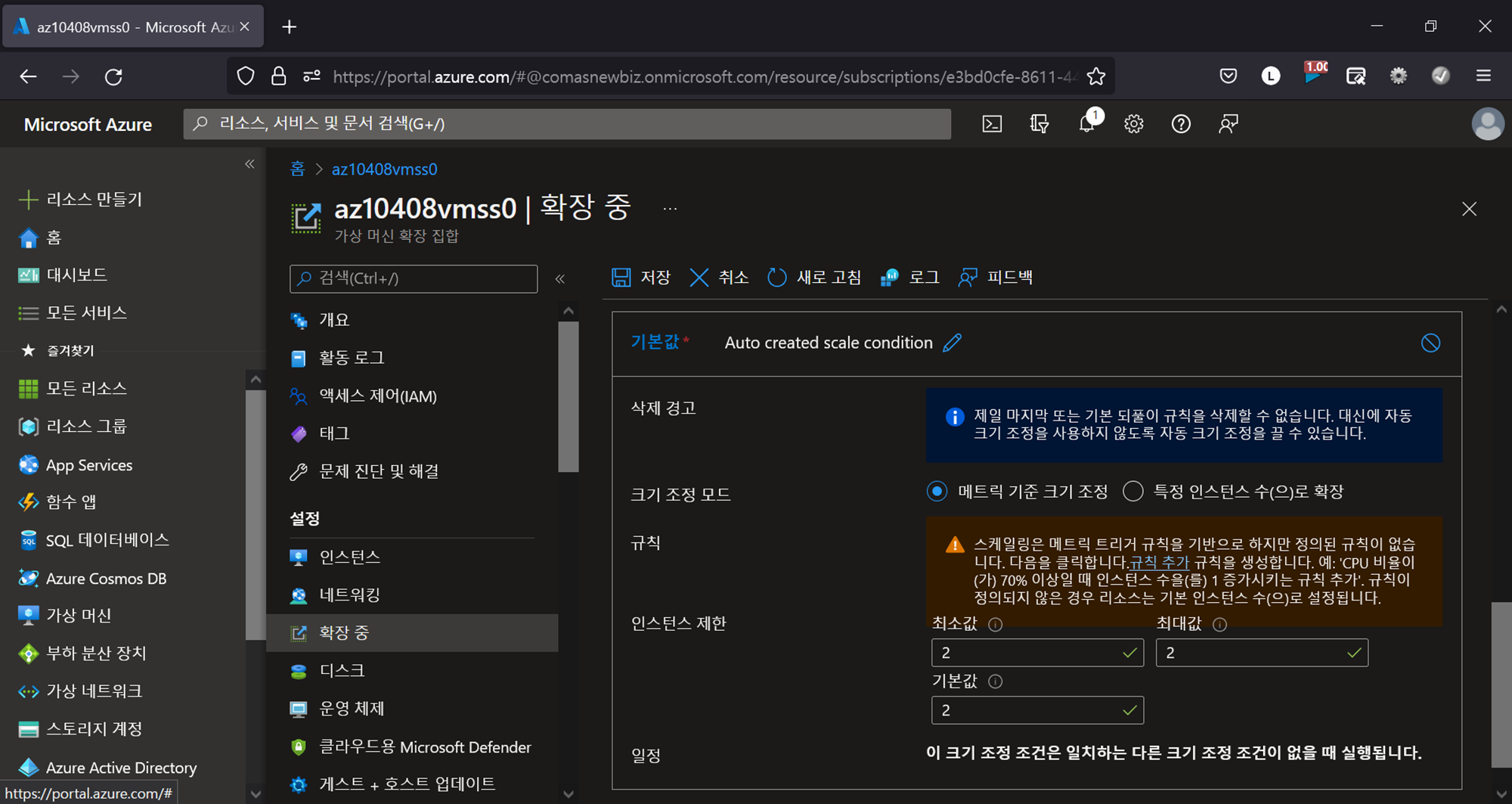This screenshot has height=804, width=1512.
Task: Collapse the resource menu panel
Action: click(560, 279)
